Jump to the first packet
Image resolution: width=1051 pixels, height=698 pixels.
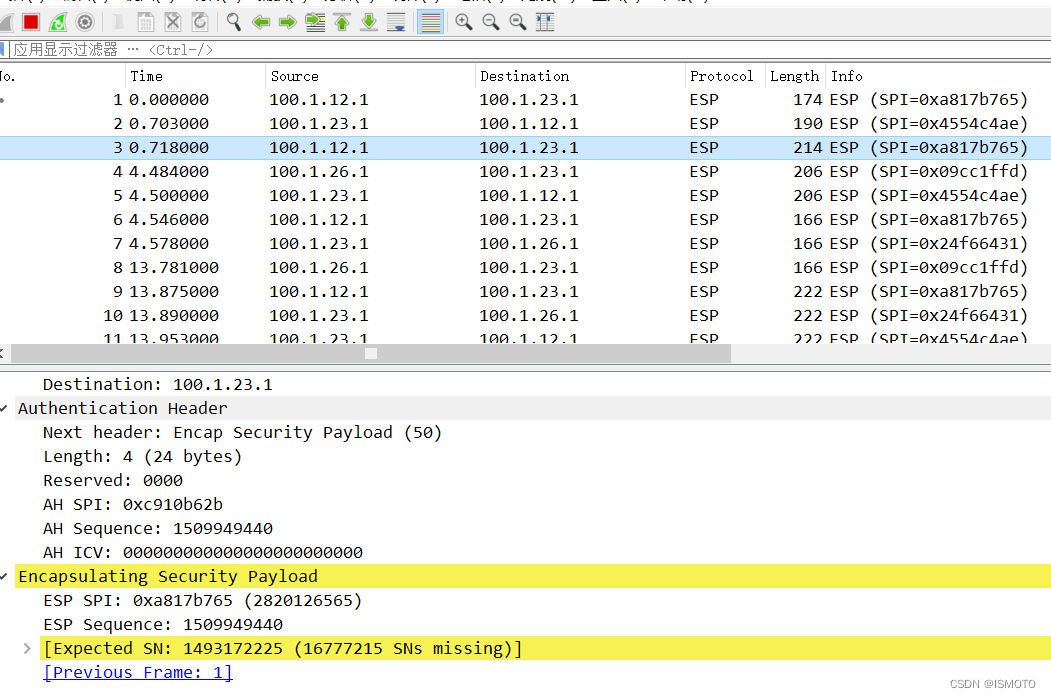point(341,21)
